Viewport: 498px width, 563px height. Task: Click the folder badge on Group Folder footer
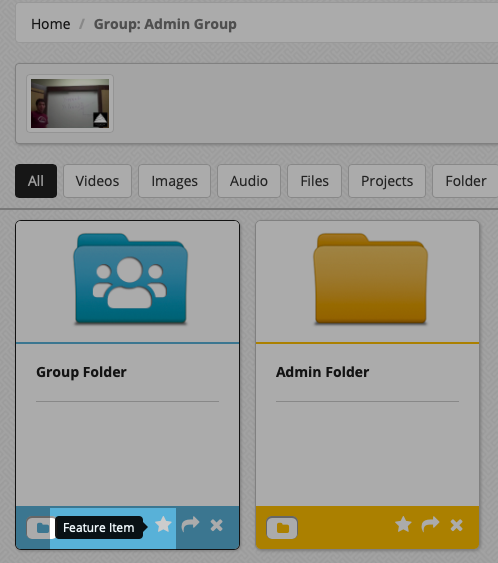pos(38,528)
